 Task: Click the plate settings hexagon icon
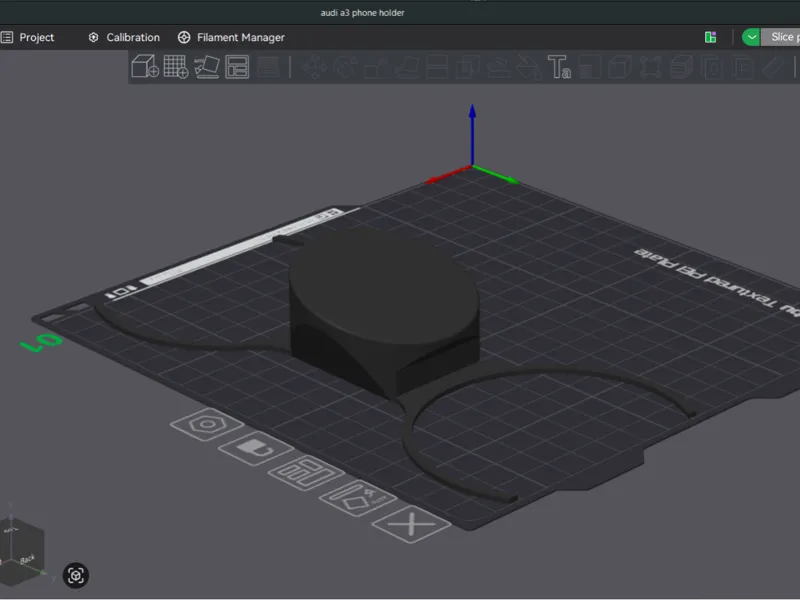[207, 424]
